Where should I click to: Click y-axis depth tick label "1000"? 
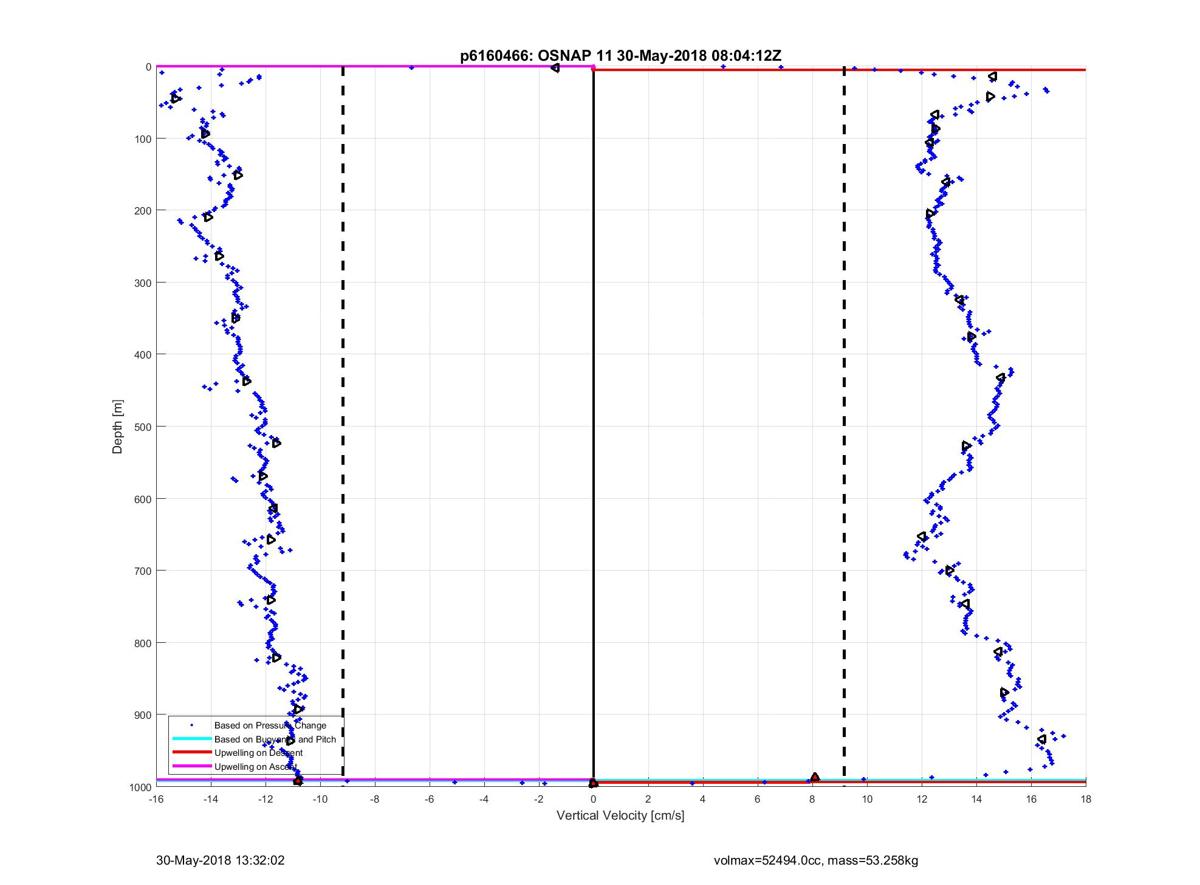(x=139, y=787)
